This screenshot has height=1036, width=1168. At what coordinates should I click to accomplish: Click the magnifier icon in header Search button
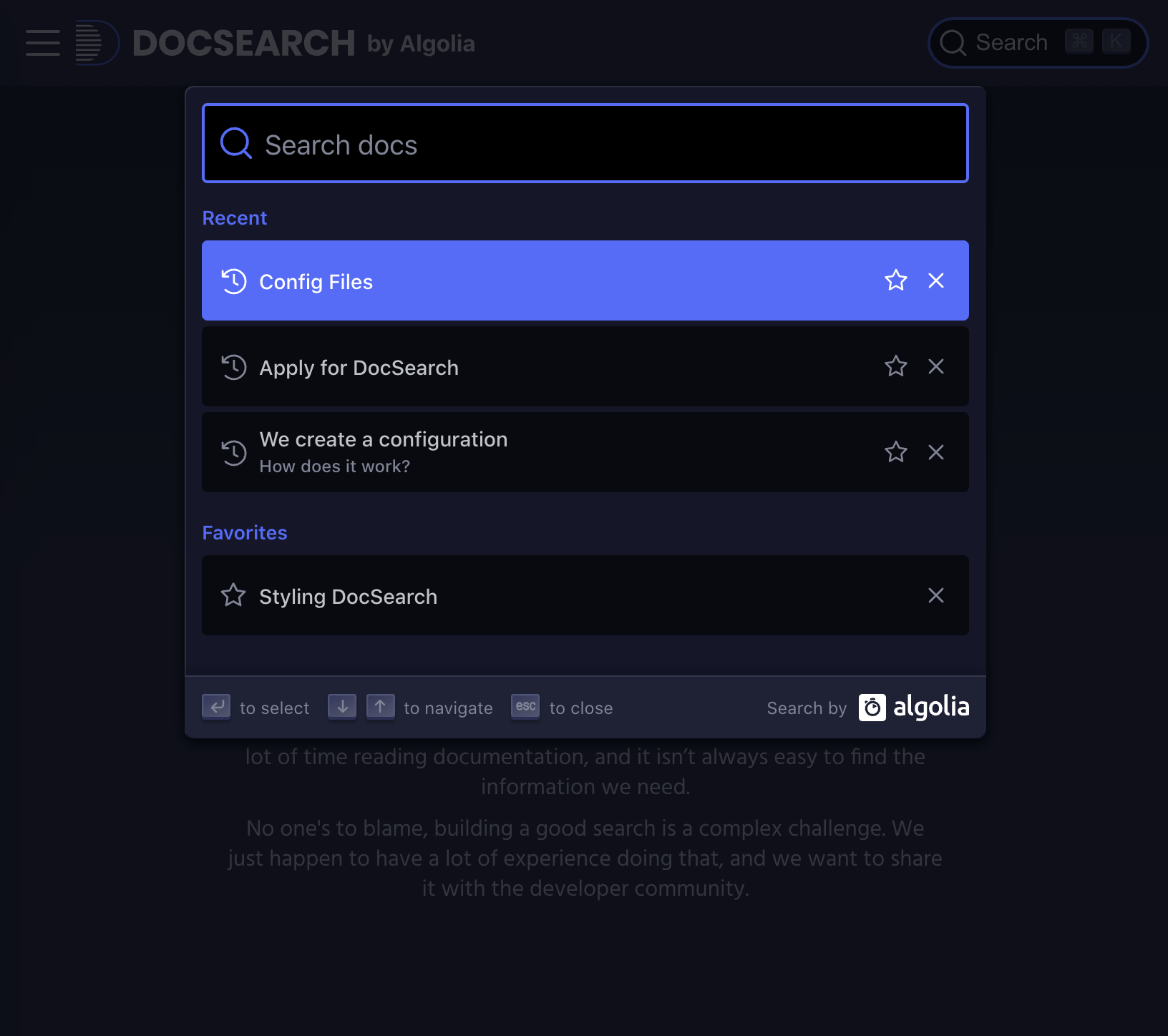(953, 43)
